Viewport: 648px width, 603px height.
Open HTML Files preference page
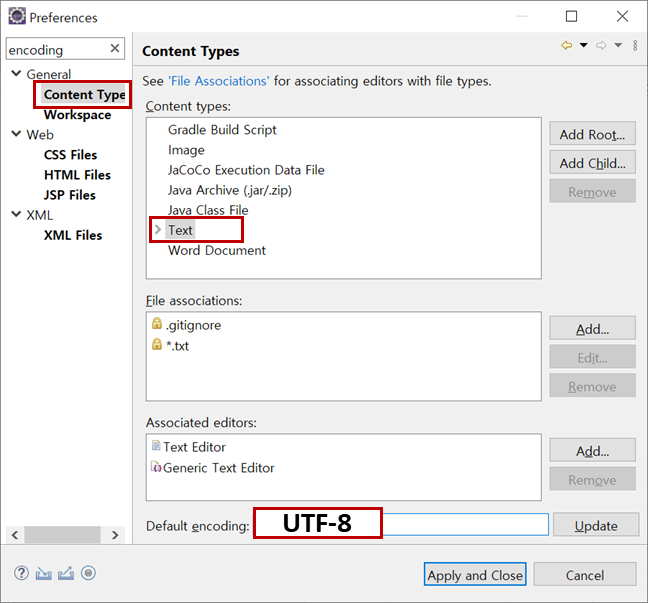(x=77, y=175)
